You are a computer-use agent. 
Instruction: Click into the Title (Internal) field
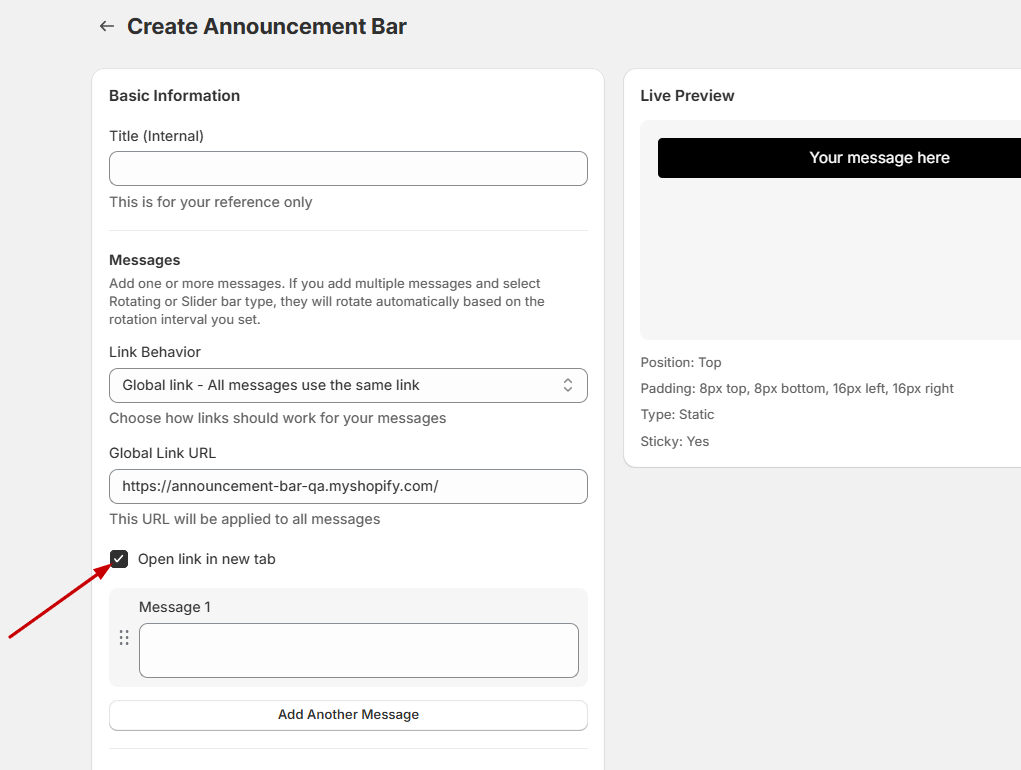[x=348, y=169]
